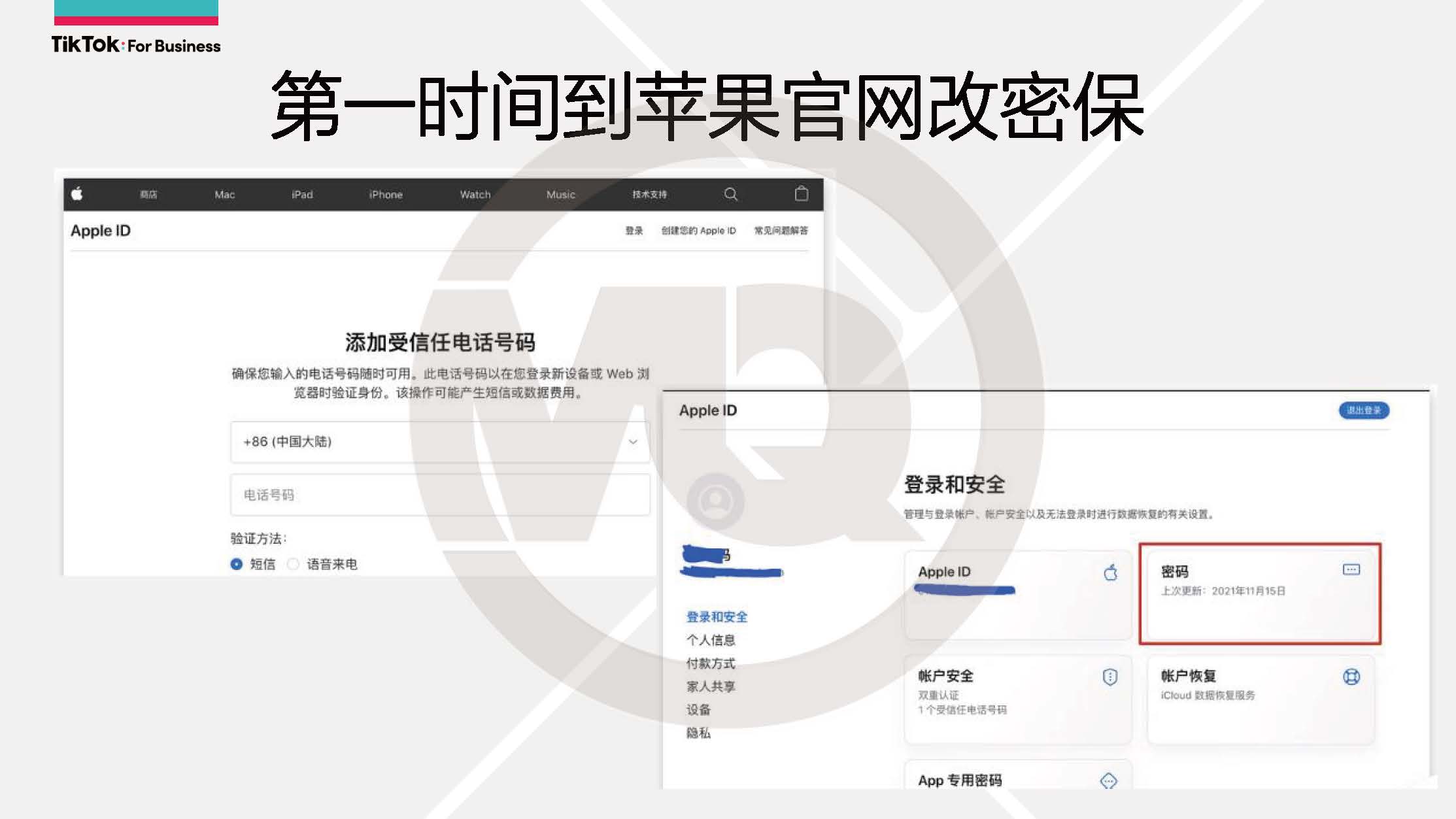1456x819 pixels.
Task: Select 登录和安全 in the sidebar
Action: point(717,617)
